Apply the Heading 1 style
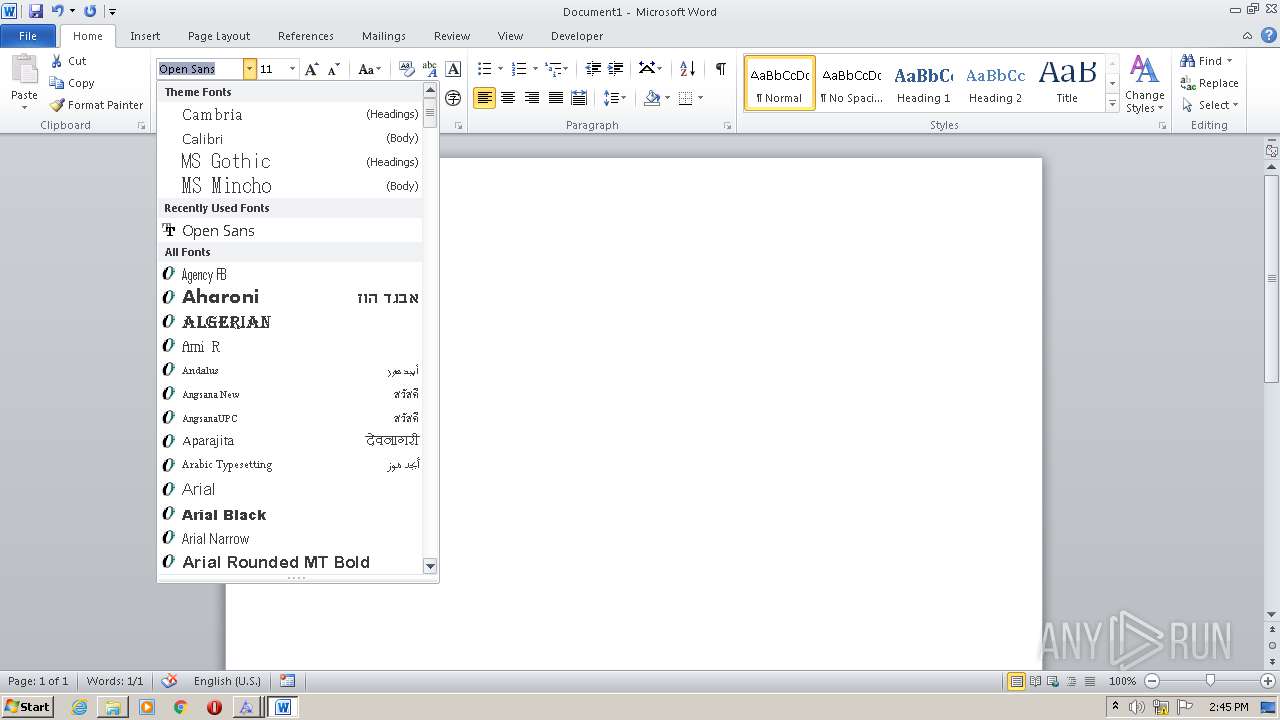The height and width of the screenshot is (720, 1280). (923, 83)
